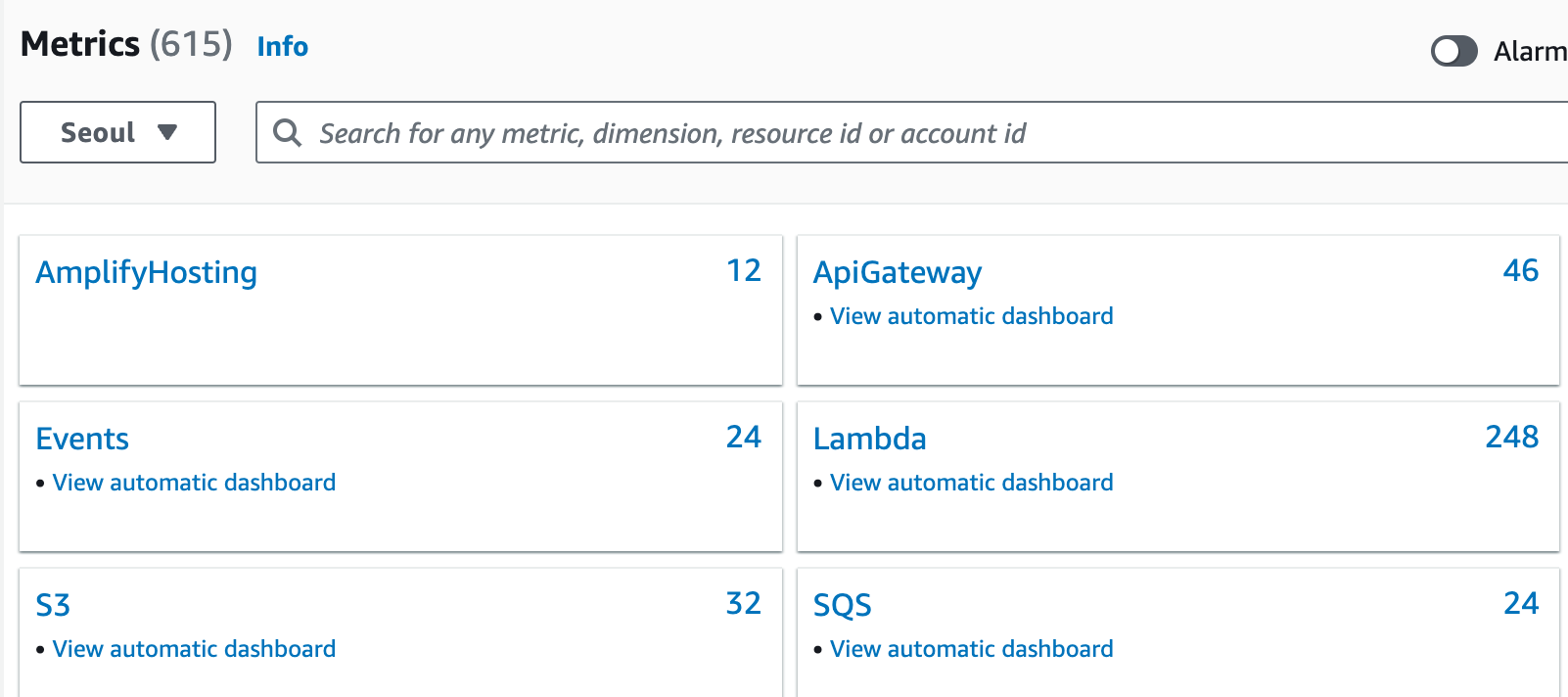
Task: Open the Metrics Info link
Action: pos(282,46)
